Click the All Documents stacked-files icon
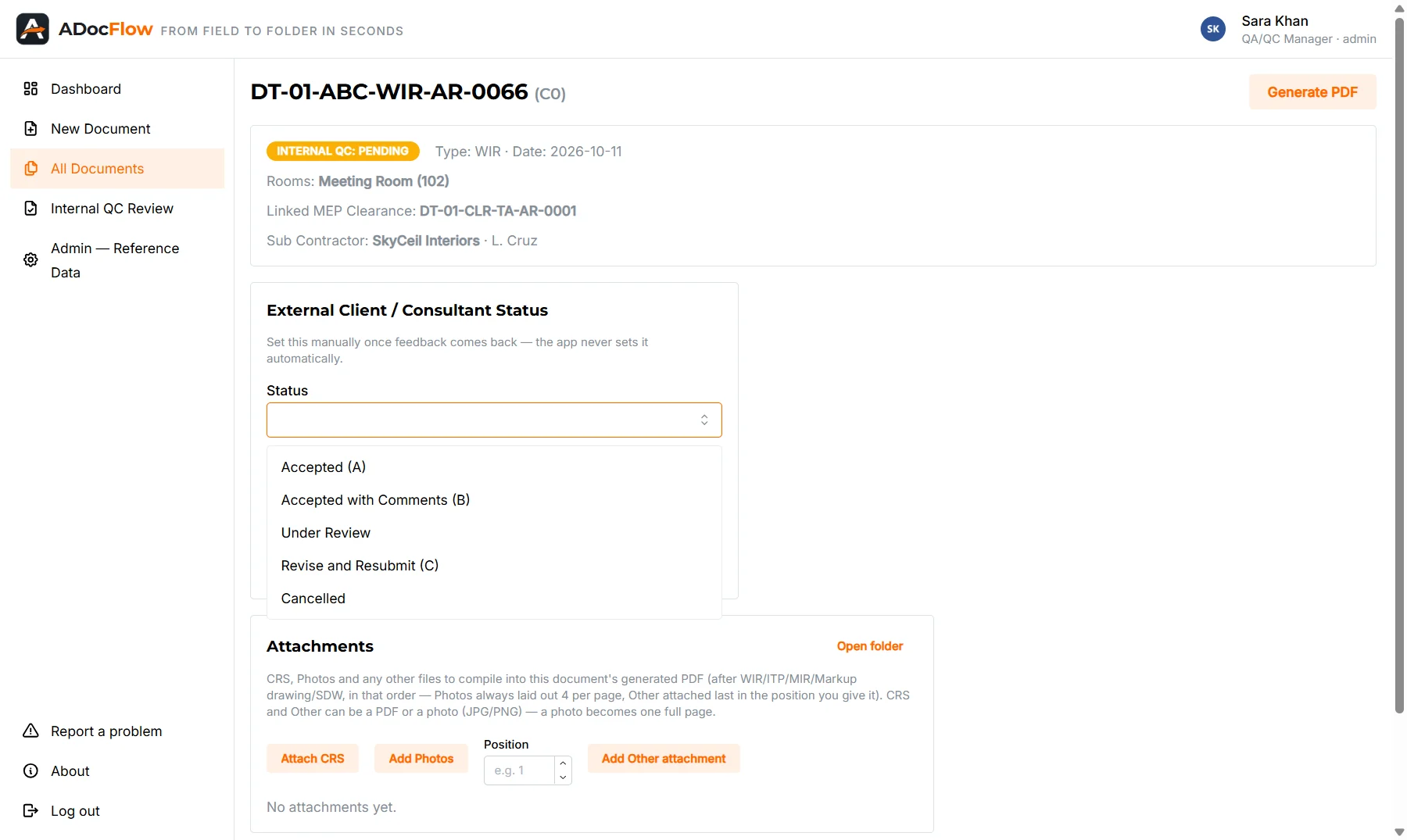Screen dimensions: 1407x840 pyautogui.click(x=30, y=168)
